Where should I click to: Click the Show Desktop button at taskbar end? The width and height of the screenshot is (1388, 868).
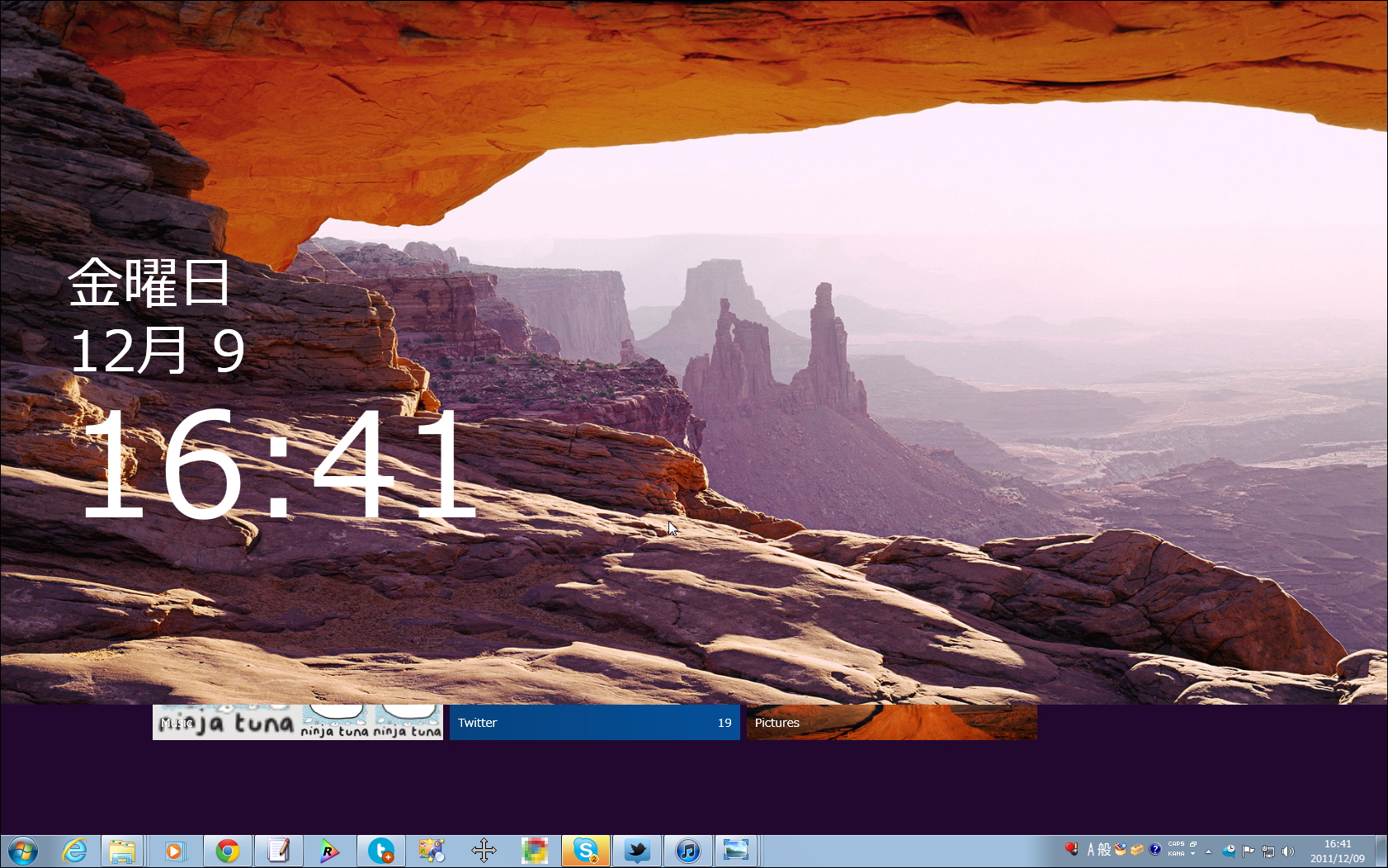click(1381, 851)
